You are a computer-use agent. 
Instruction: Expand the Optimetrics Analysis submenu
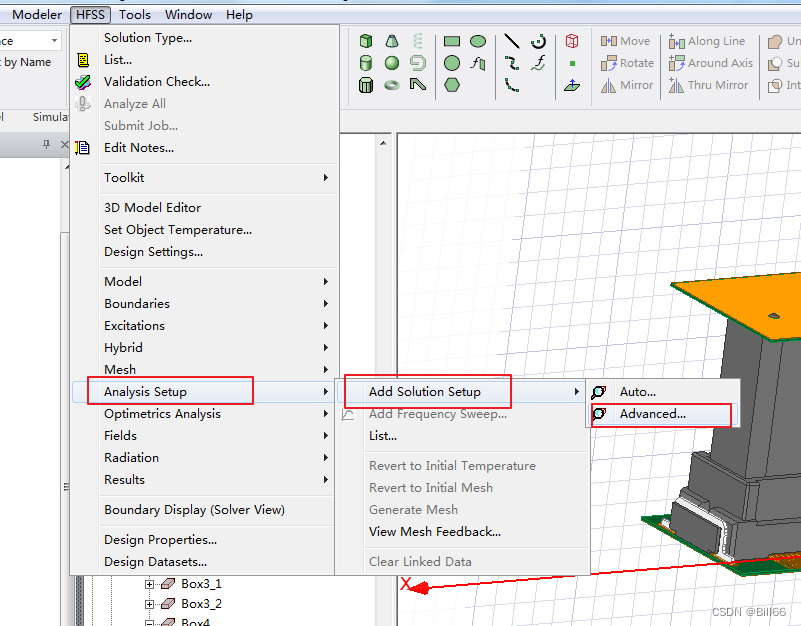205,413
